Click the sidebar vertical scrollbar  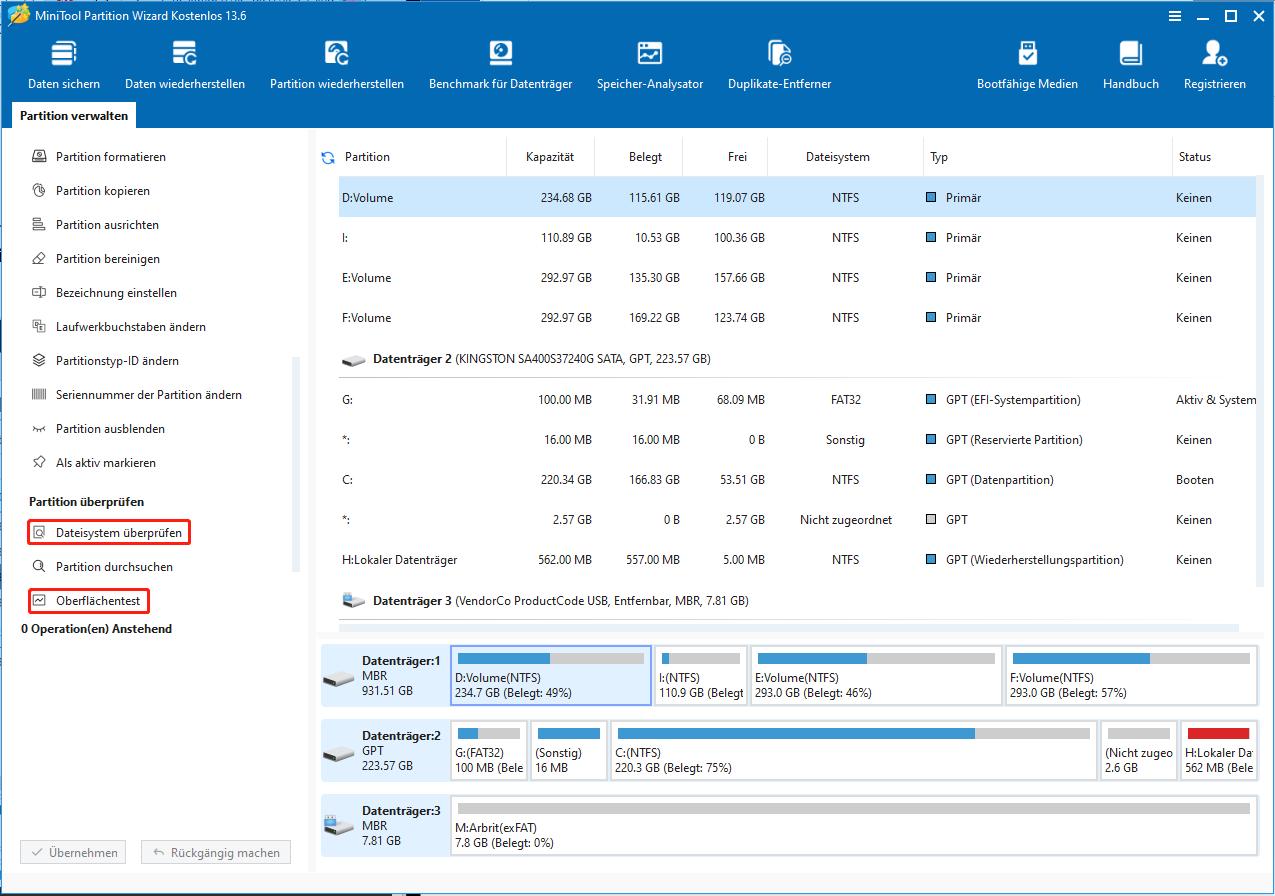(x=295, y=464)
